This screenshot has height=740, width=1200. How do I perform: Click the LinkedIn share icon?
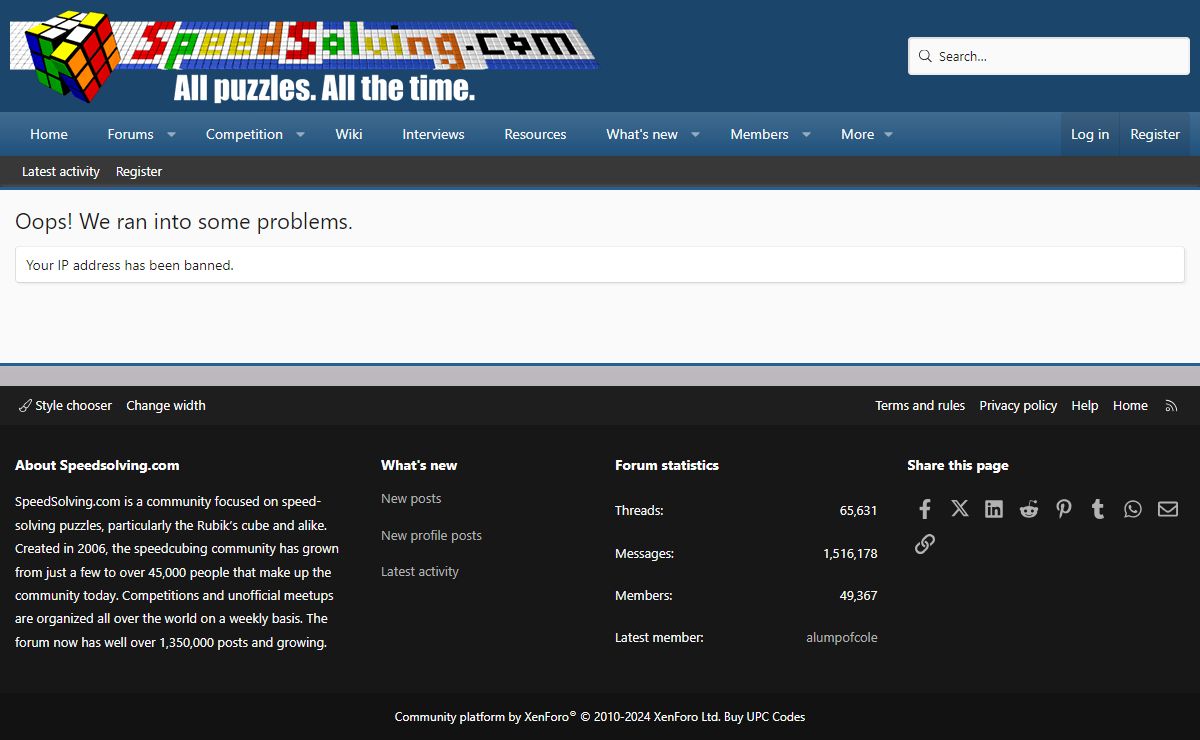tap(994, 509)
